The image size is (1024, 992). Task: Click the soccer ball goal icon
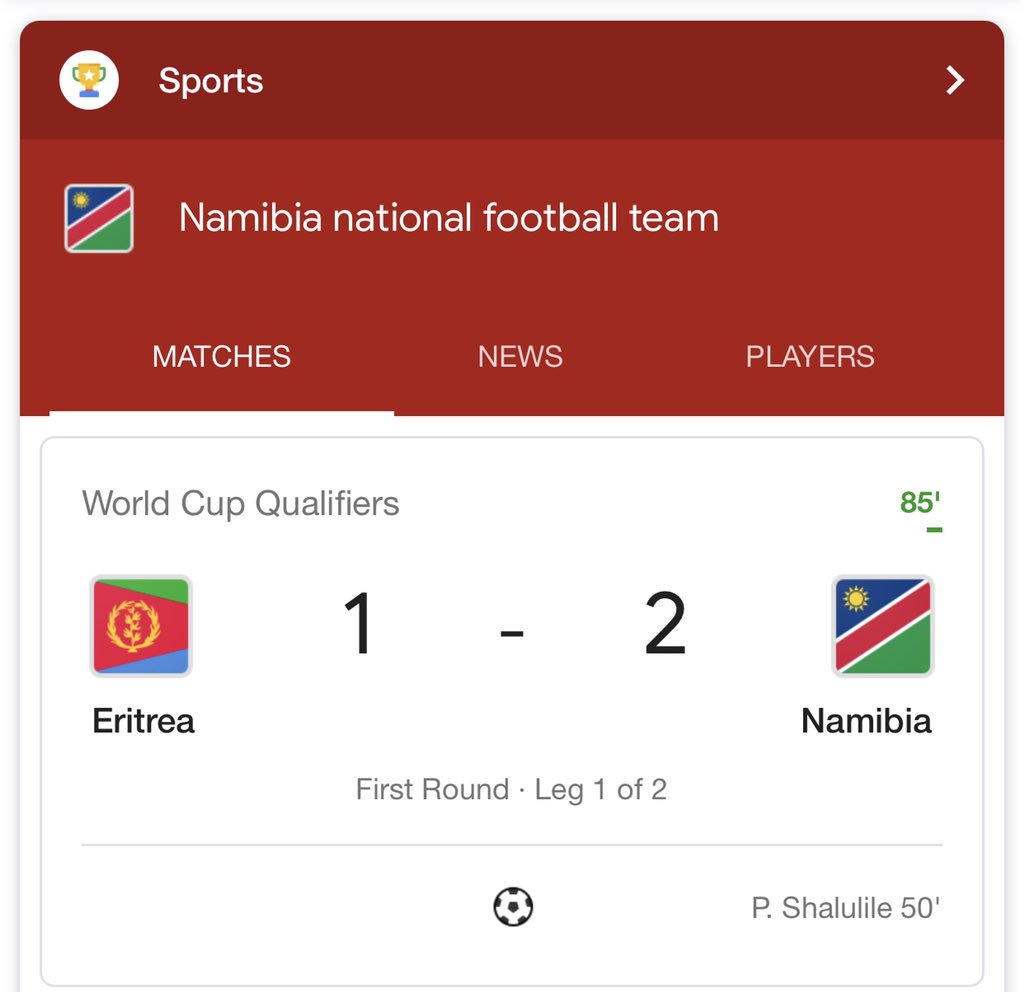tap(513, 906)
